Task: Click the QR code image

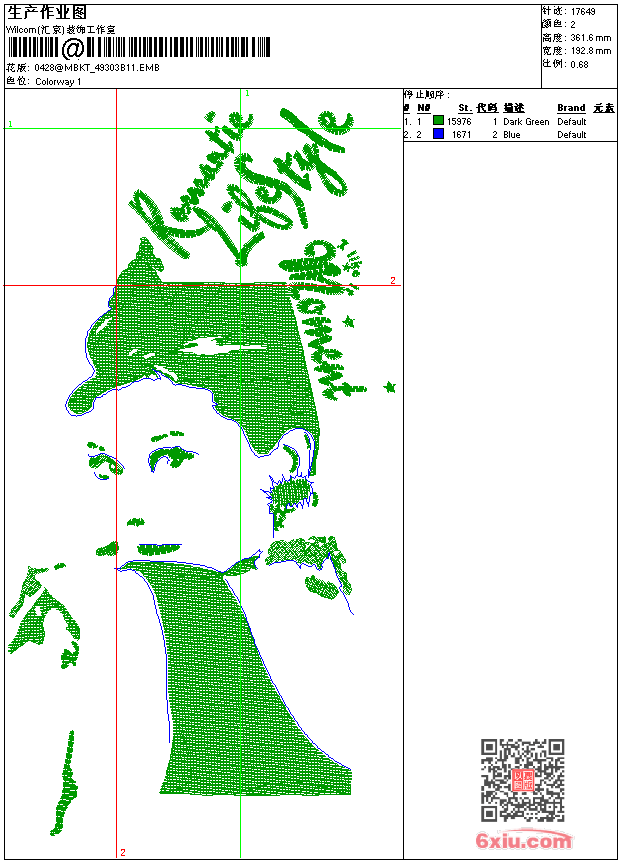Action: (x=523, y=780)
